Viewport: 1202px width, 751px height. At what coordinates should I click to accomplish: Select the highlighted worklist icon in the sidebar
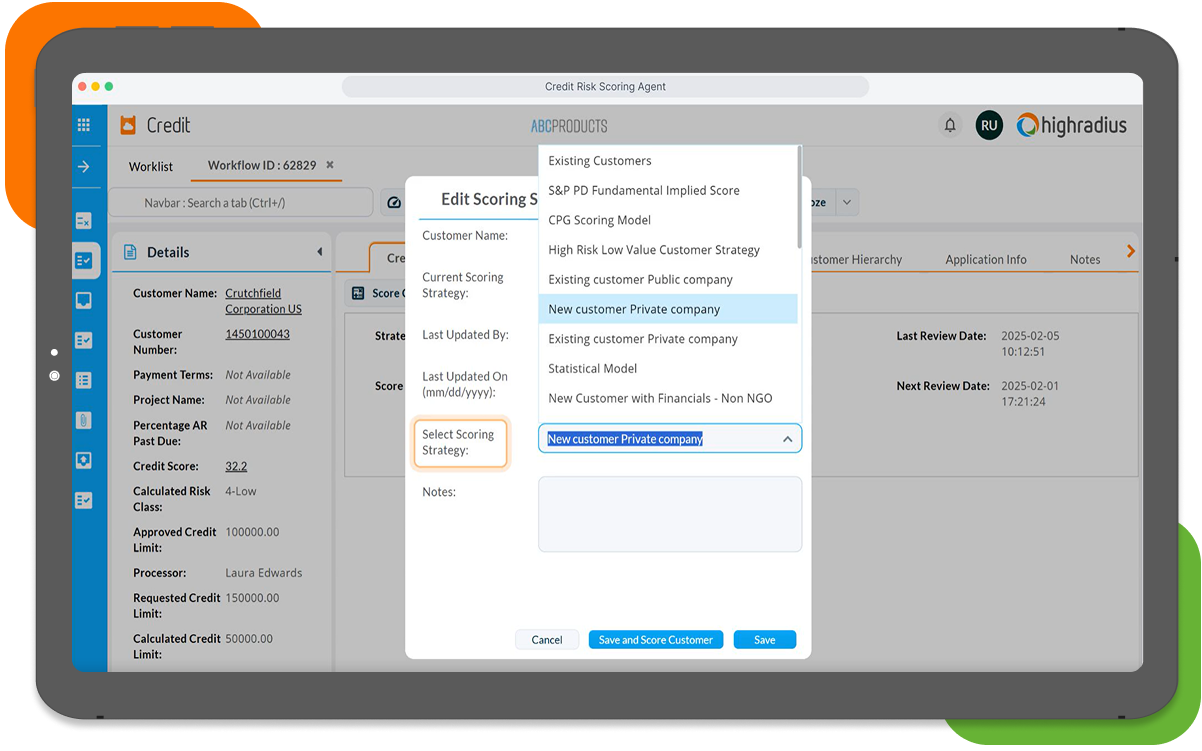click(85, 260)
